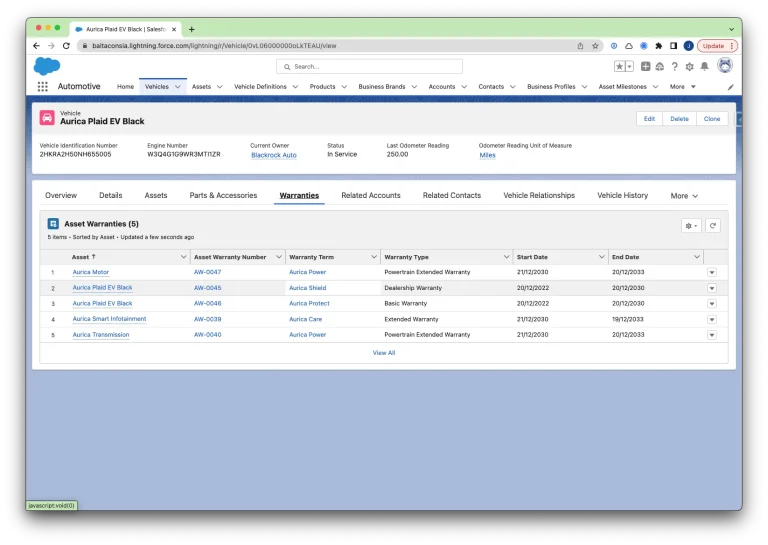Click the favorites star icon
Screen dimensions: 768x545
[x=619, y=66]
